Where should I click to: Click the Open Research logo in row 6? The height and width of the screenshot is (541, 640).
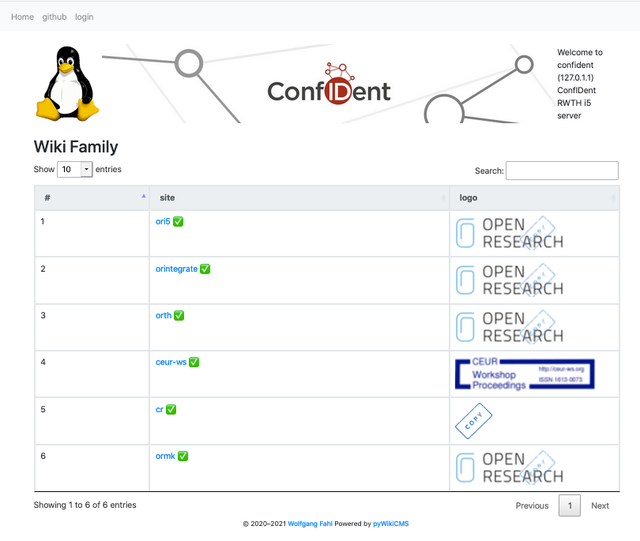coord(509,468)
